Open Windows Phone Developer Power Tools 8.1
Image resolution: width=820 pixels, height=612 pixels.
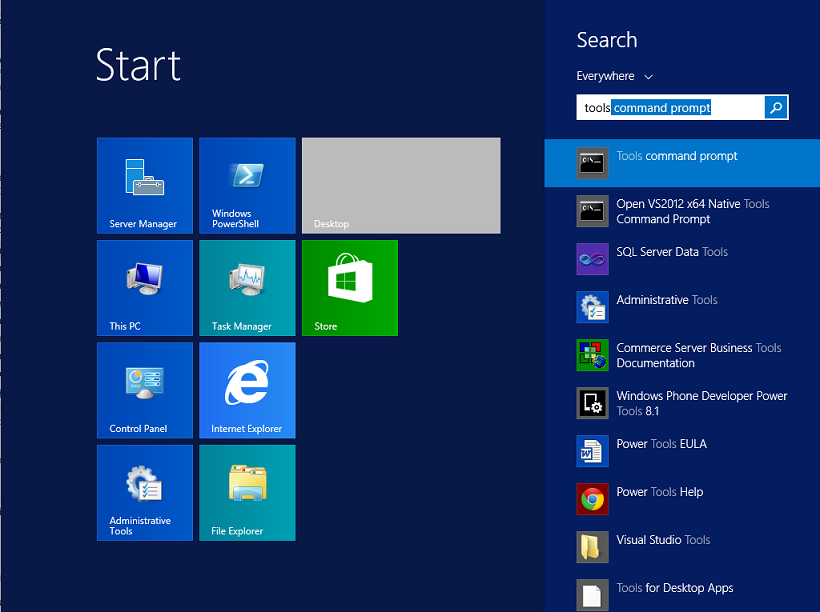tap(702, 403)
